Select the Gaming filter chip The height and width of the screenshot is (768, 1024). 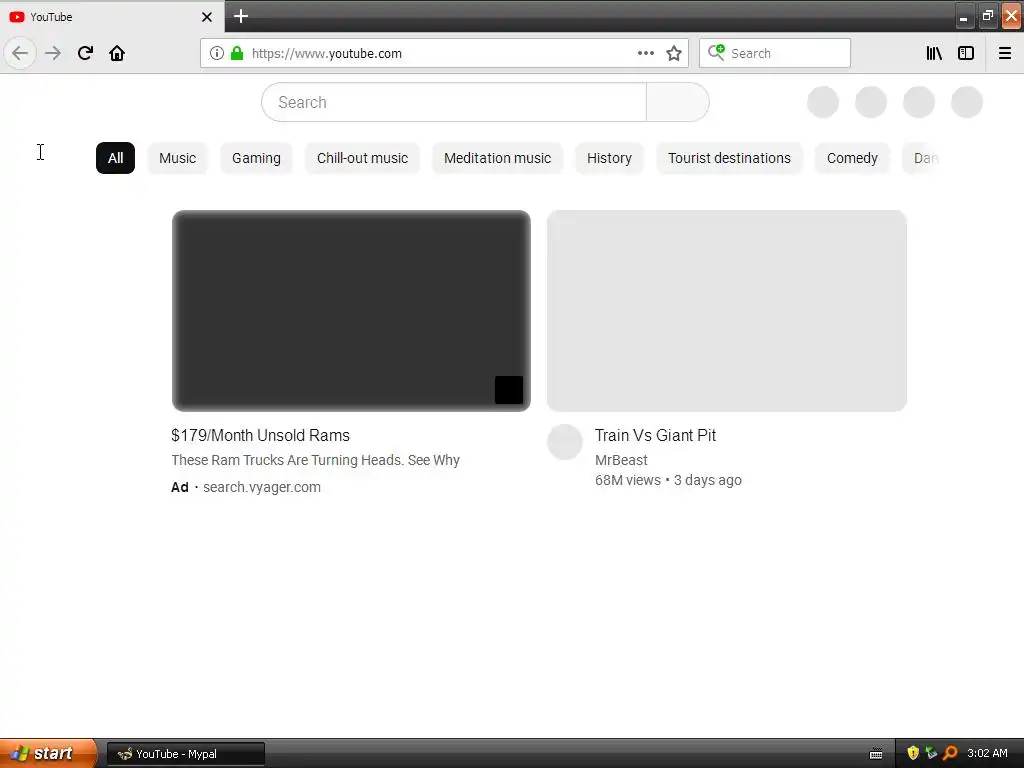[x=256, y=158]
